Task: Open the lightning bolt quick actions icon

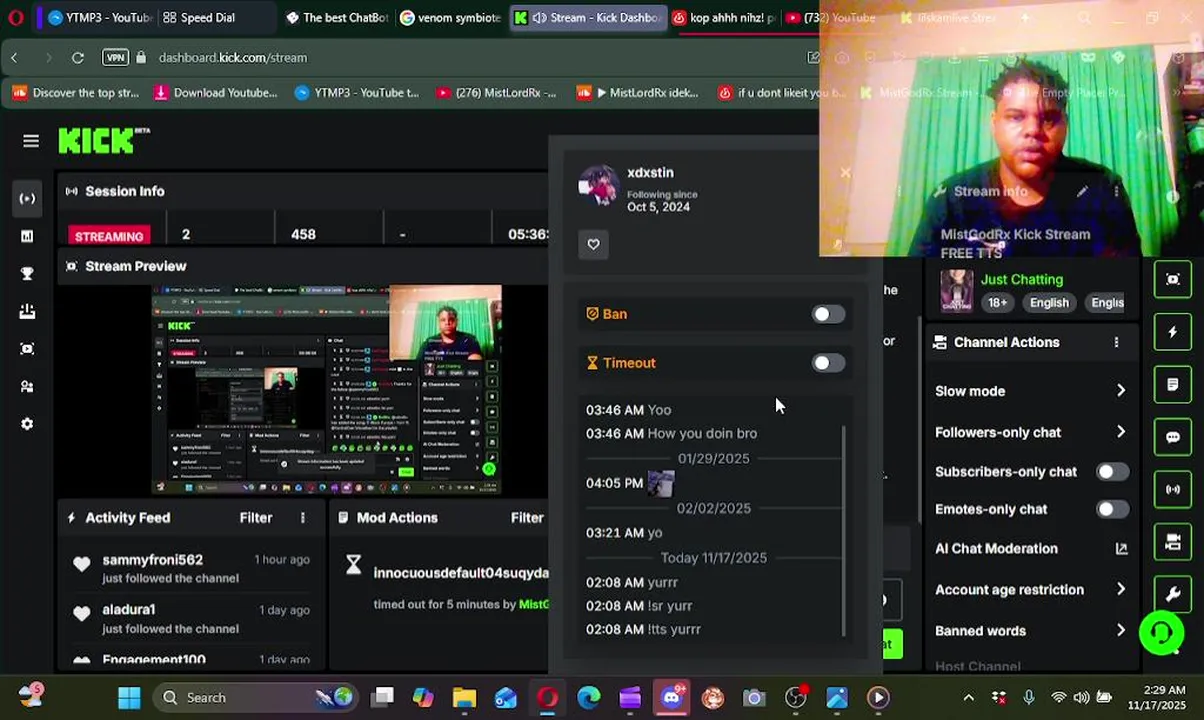Action: pyautogui.click(x=1173, y=332)
